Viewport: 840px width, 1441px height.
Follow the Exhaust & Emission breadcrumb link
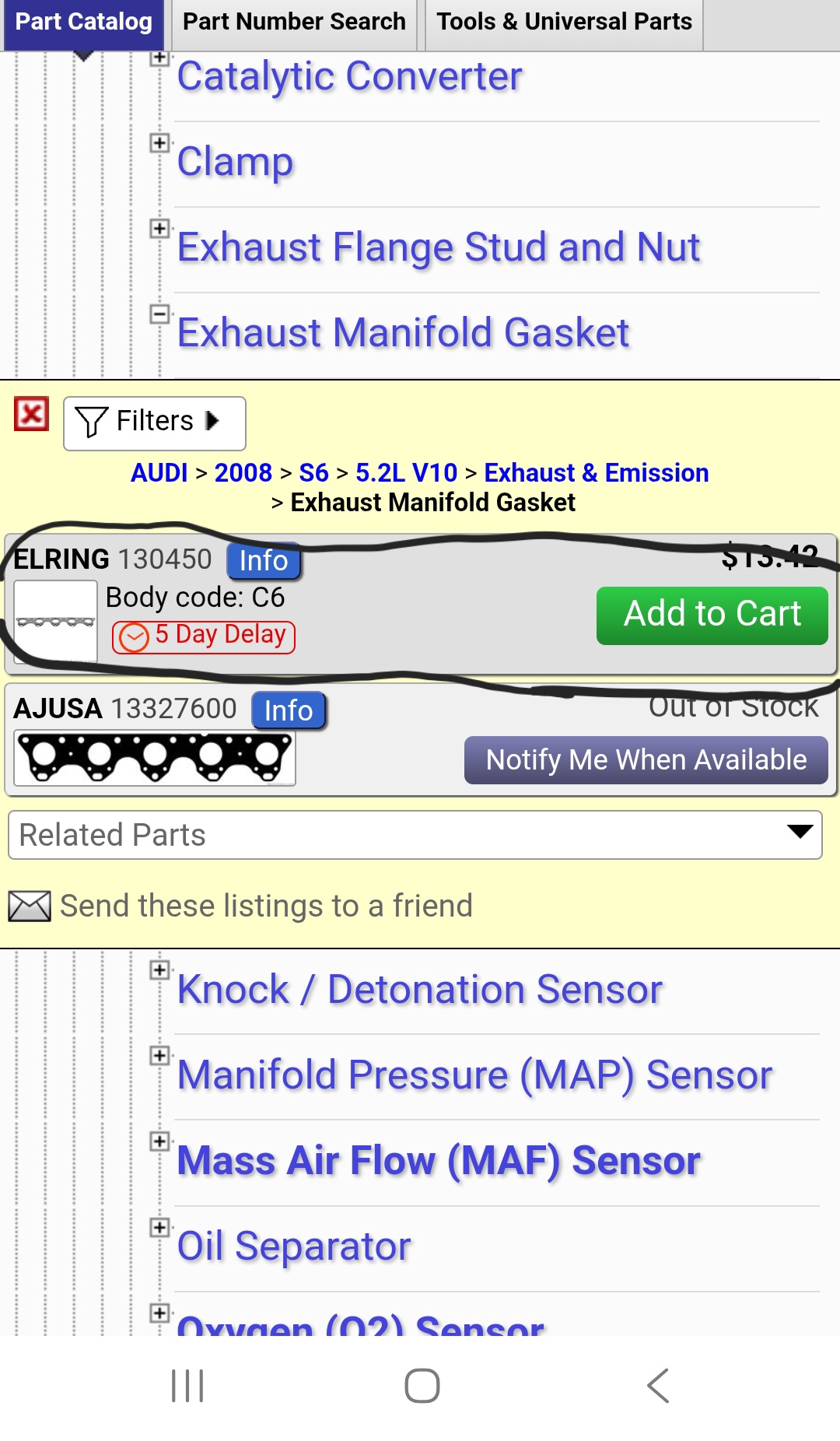tap(597, 473)
